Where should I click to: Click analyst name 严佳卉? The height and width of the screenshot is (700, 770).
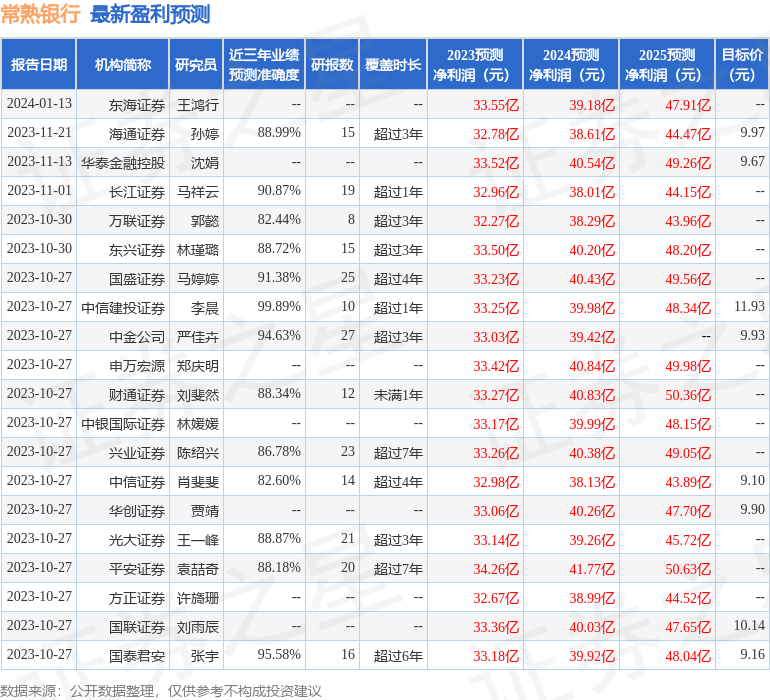(x=197, y=336)
